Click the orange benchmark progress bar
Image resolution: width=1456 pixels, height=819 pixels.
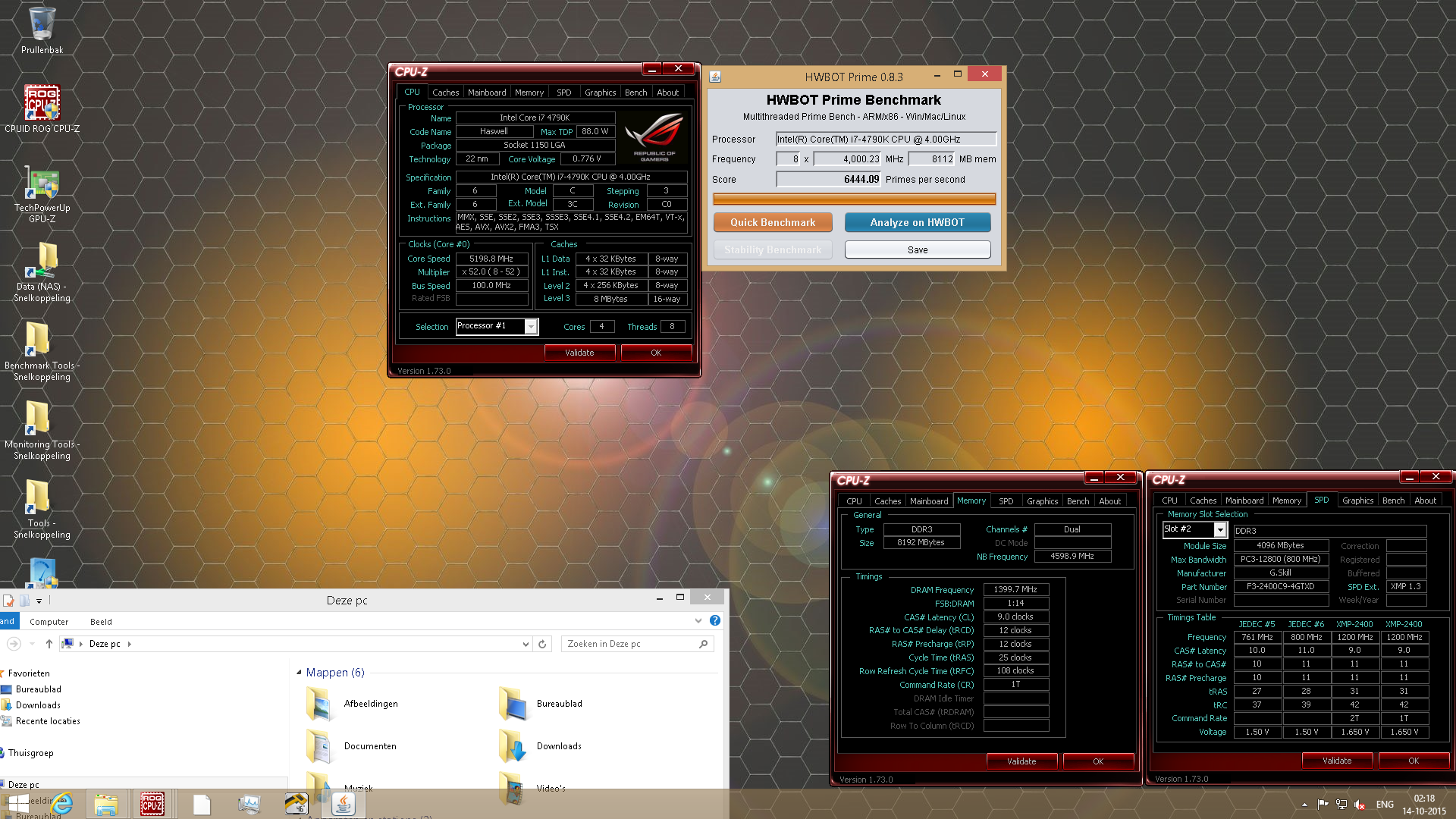pos(854,199)
